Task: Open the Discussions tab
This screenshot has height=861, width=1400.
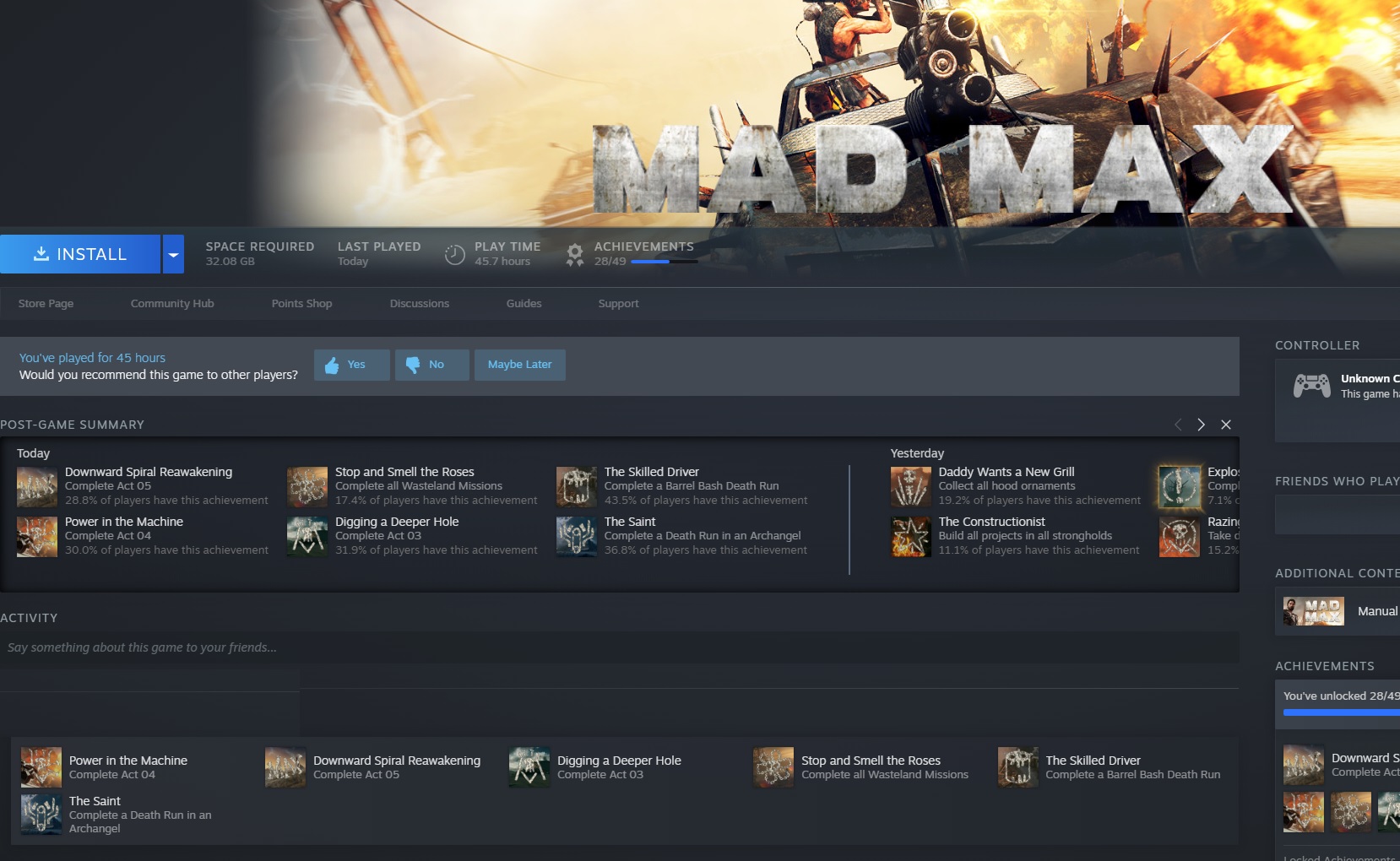Action: (x=419, y=303)
